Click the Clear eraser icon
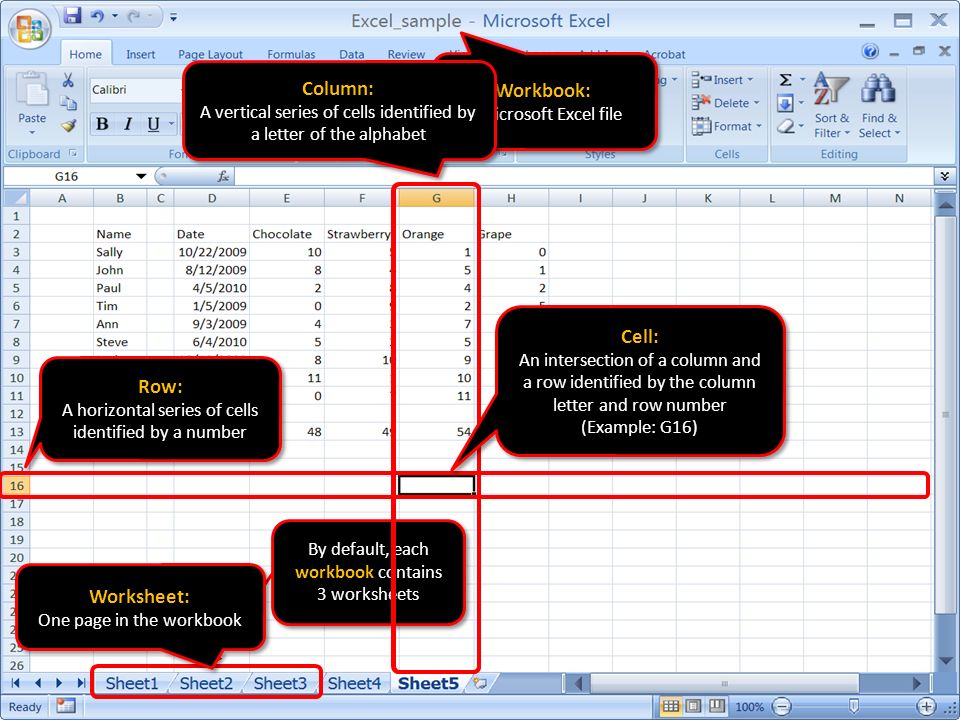This screenshot has width=960, height=720. [x=786, y=126]
